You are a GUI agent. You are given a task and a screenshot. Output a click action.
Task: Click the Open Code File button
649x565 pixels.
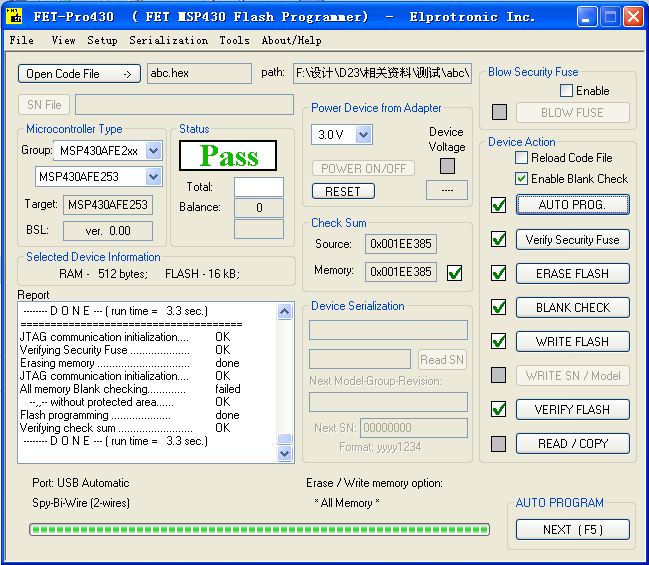coord(79,74)
